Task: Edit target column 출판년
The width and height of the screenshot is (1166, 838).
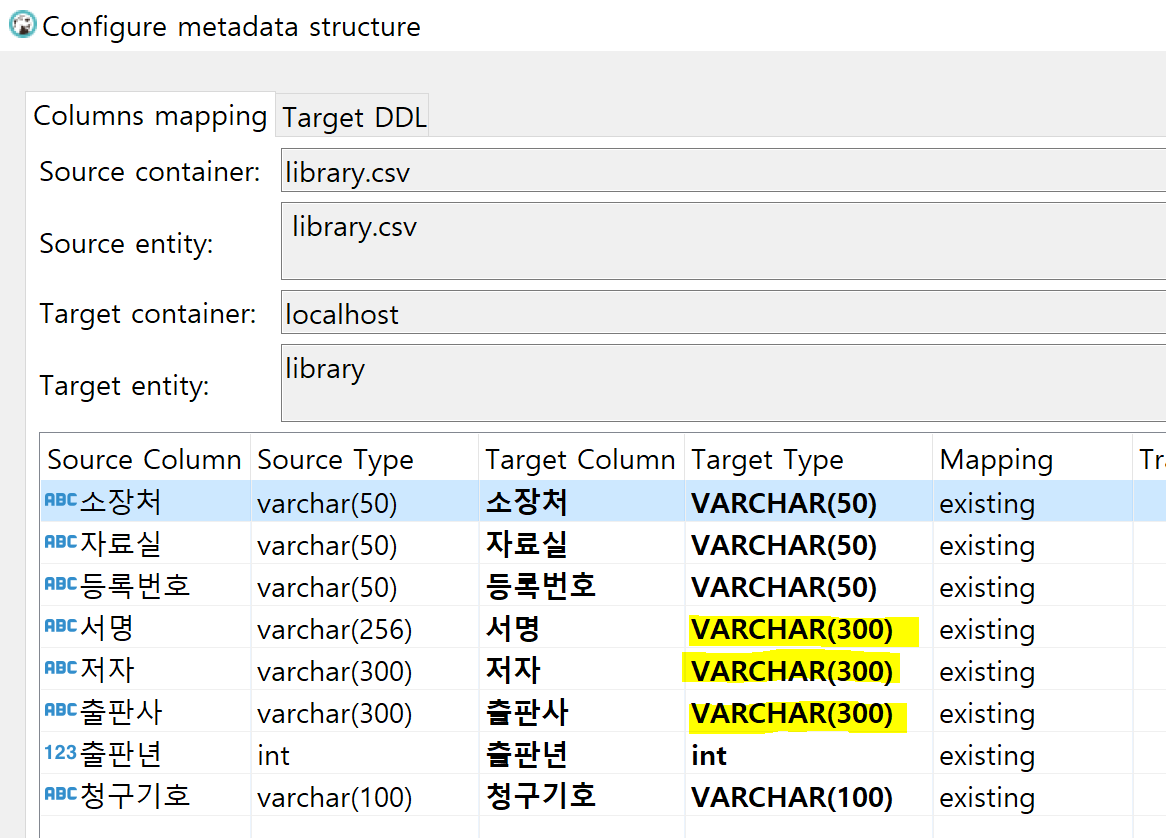Action: (x=526, y=754)
